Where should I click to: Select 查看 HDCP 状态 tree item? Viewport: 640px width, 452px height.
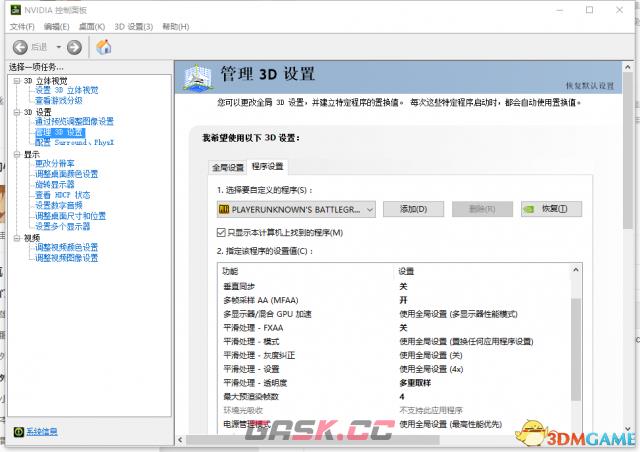click(x=62, y=195)
